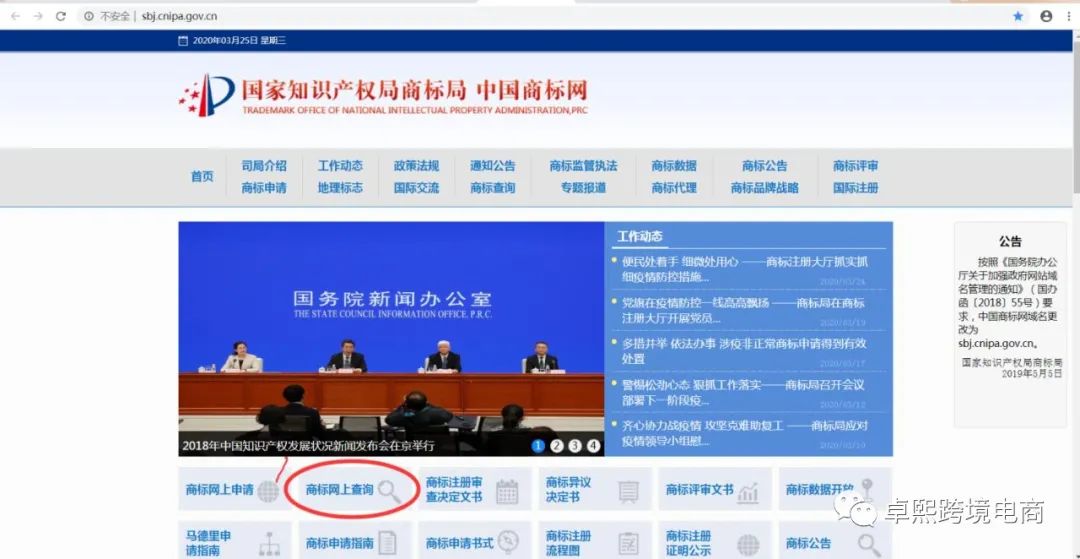The height and width of the screenshot is (559, 1080).
Task: Open 地理标志 navigation item
Action: (x=340, y=188)
